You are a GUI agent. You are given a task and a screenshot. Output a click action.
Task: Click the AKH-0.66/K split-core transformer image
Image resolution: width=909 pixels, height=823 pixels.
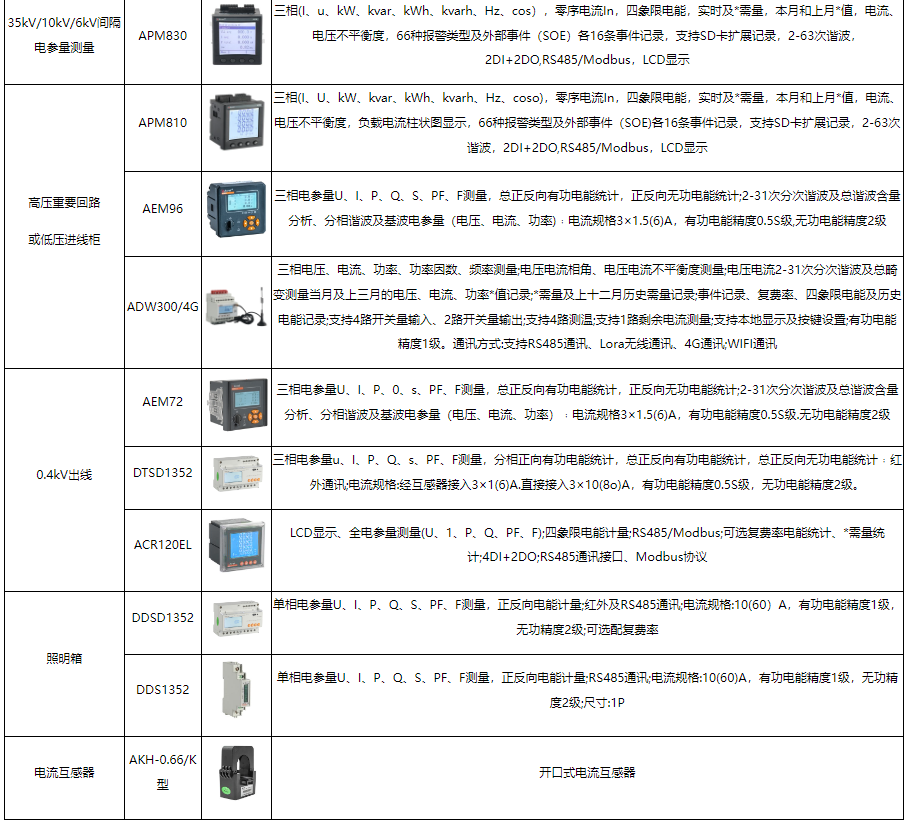pyautogui.click(x=237, y=773)
